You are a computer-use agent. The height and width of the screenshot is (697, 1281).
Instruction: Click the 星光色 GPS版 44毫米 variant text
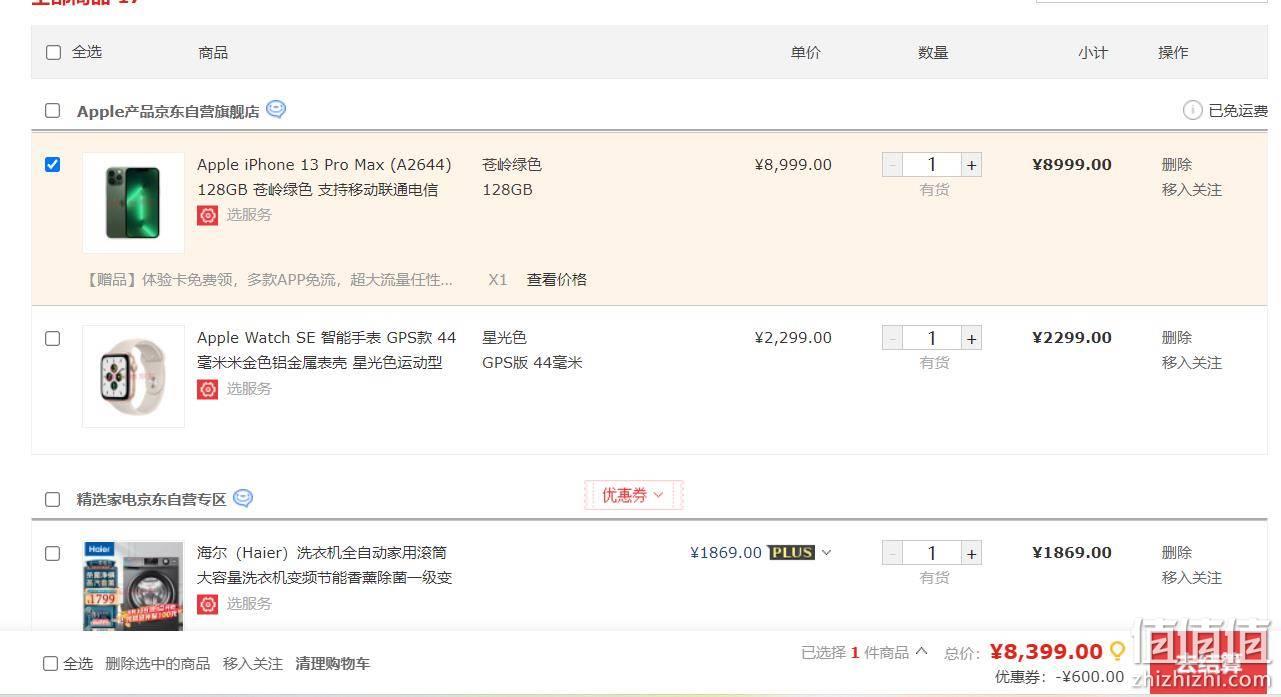(532, 350)
